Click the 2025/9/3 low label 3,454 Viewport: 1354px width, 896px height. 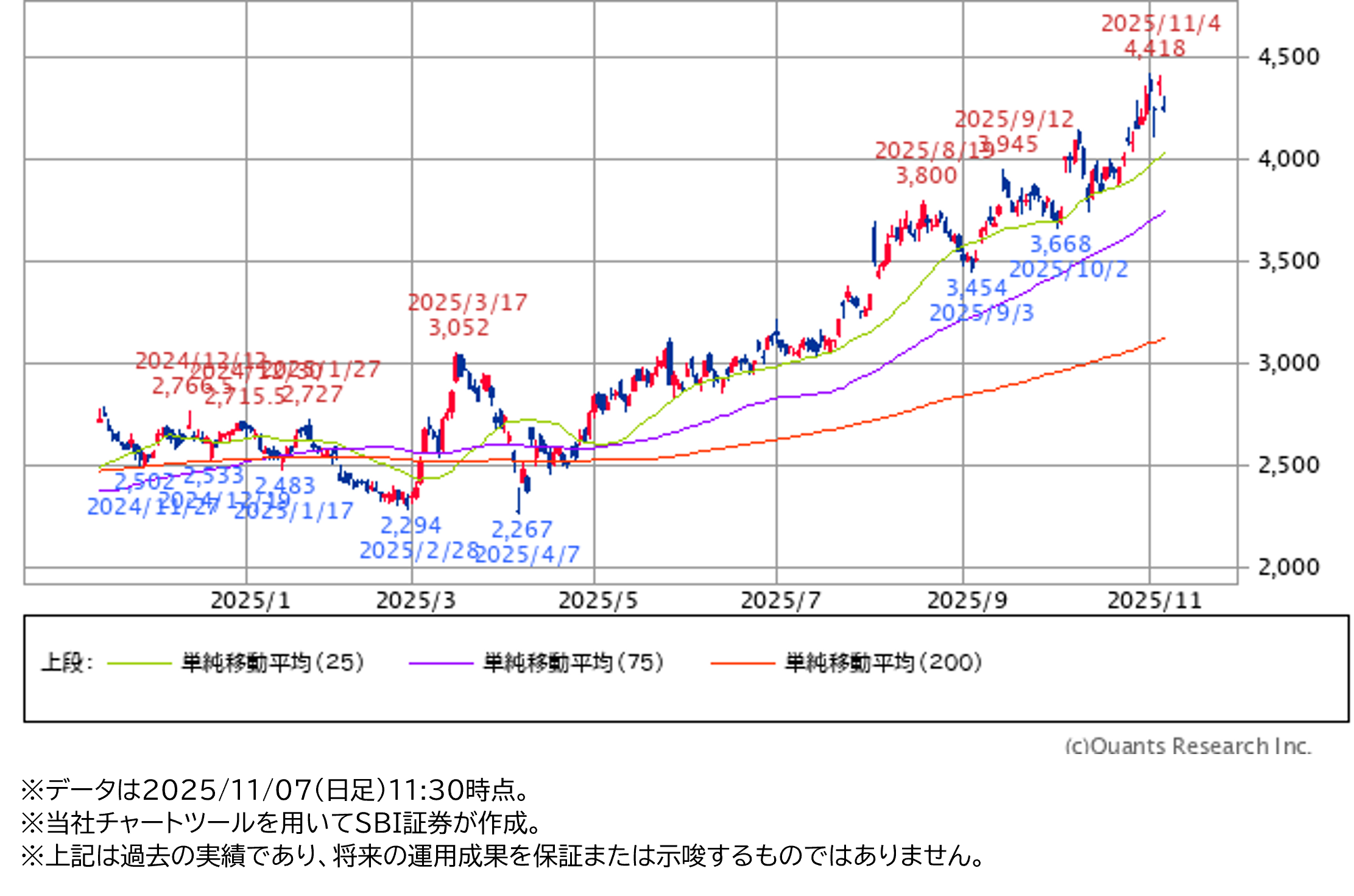[976, 287]
